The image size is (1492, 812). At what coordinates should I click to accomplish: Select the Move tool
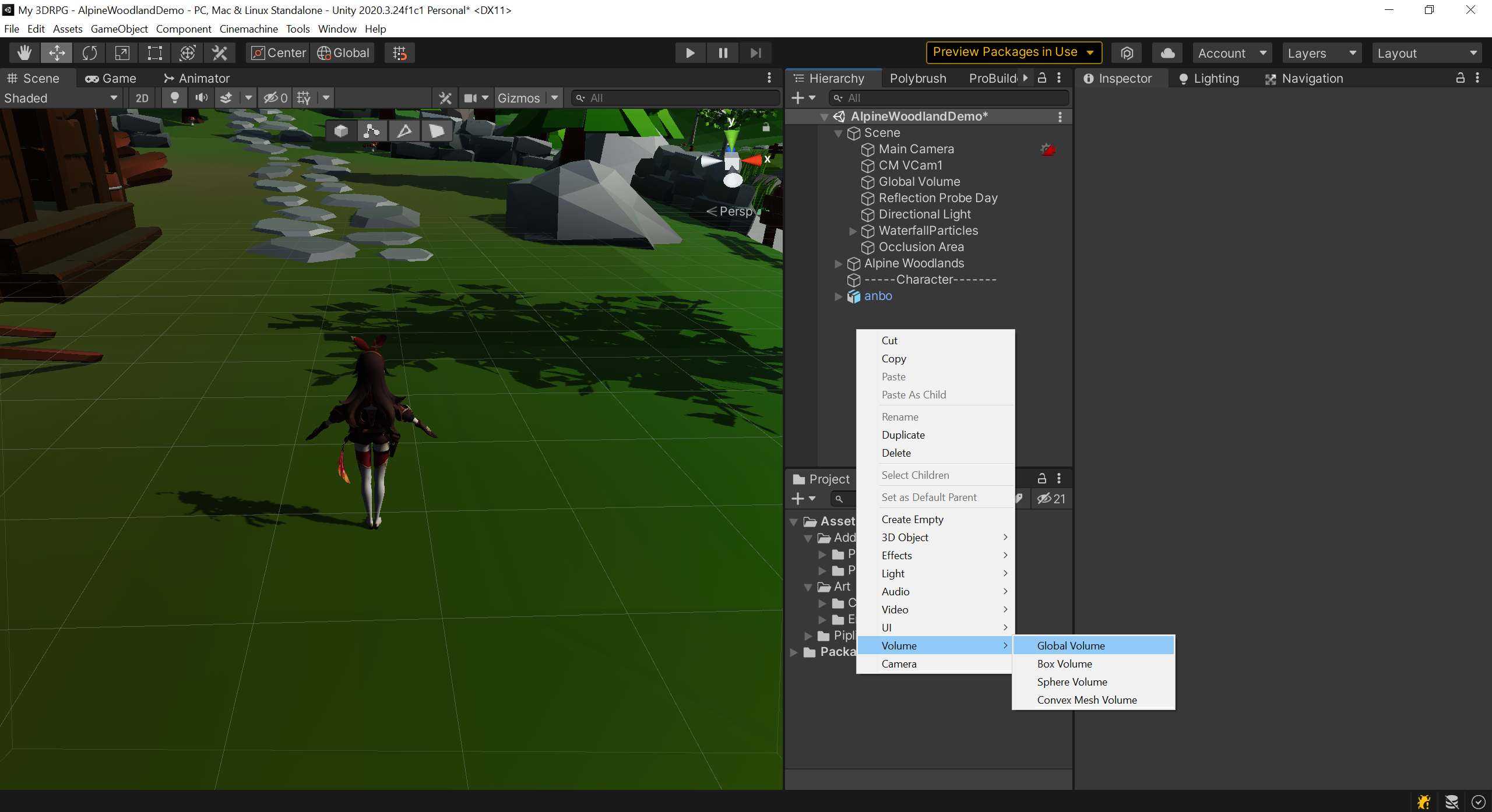tap(57, 53)
